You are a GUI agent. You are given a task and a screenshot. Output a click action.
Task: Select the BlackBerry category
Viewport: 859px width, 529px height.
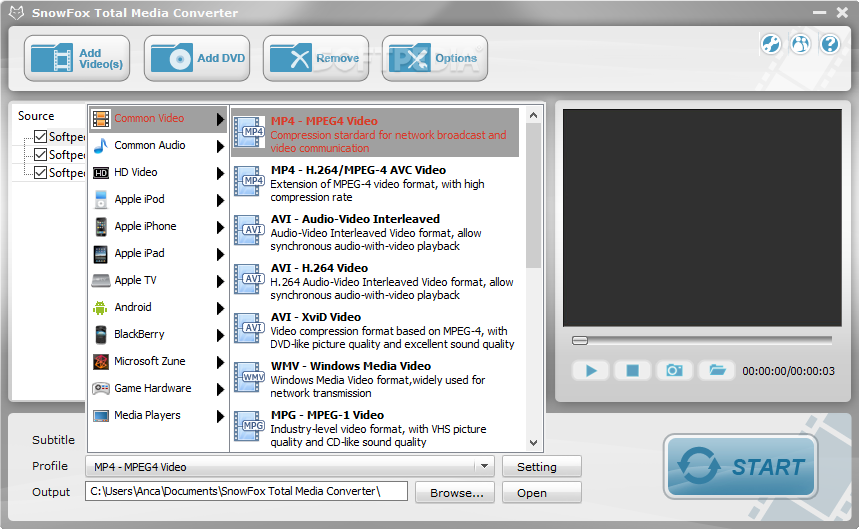(158, 334)
